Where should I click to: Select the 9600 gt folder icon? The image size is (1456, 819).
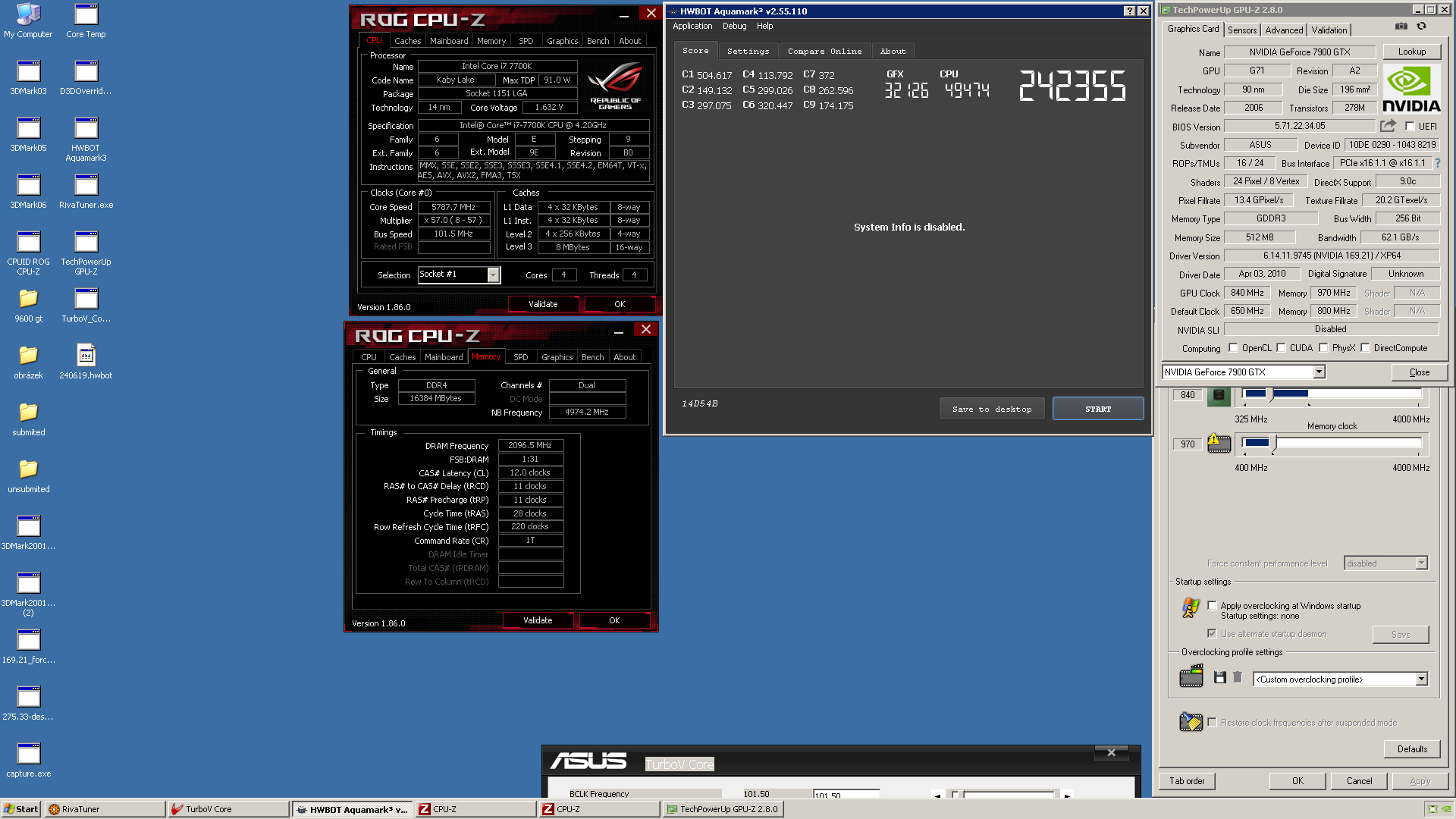(x=28, y=305)
